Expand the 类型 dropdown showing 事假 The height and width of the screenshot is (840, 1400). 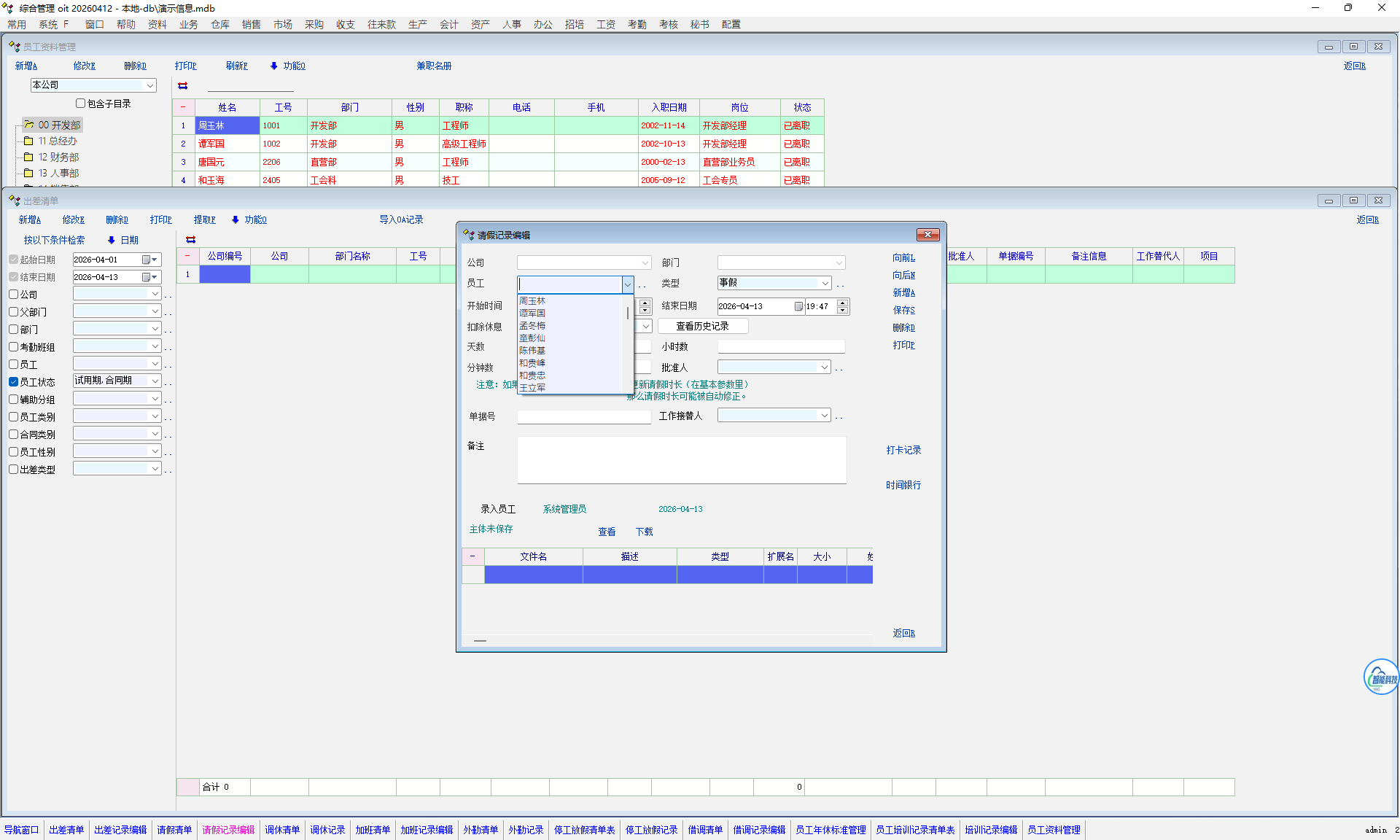825,283
